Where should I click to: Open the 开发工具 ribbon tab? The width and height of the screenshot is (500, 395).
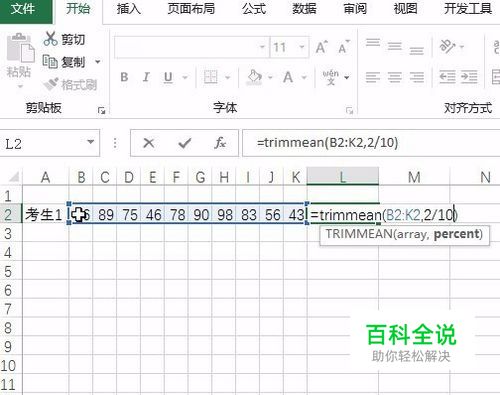click(x=468, y=9)
